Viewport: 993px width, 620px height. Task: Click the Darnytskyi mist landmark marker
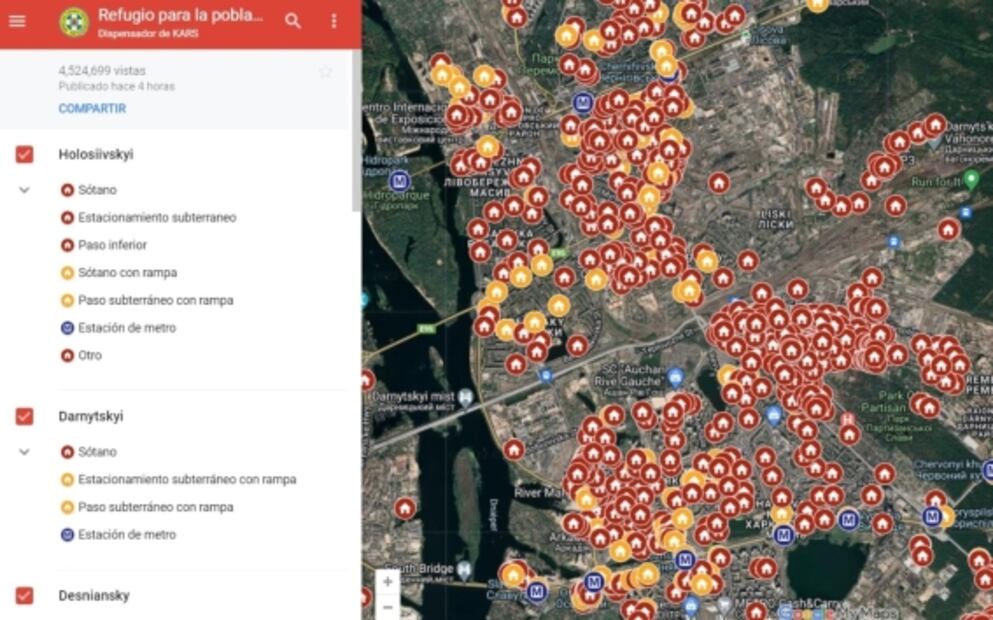coord(466,397)
